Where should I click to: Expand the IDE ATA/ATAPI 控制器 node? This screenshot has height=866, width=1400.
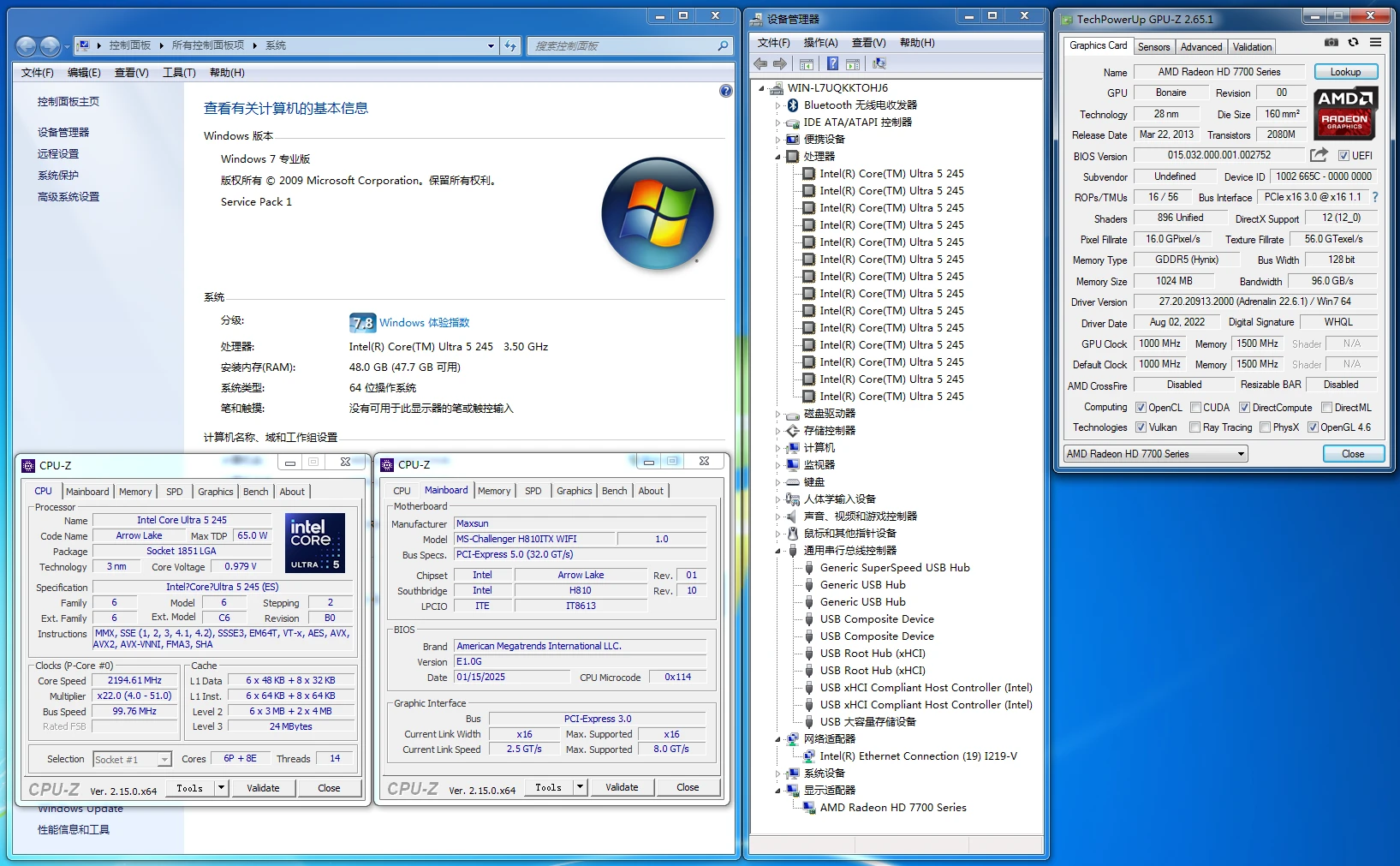(x=777, y=122)
